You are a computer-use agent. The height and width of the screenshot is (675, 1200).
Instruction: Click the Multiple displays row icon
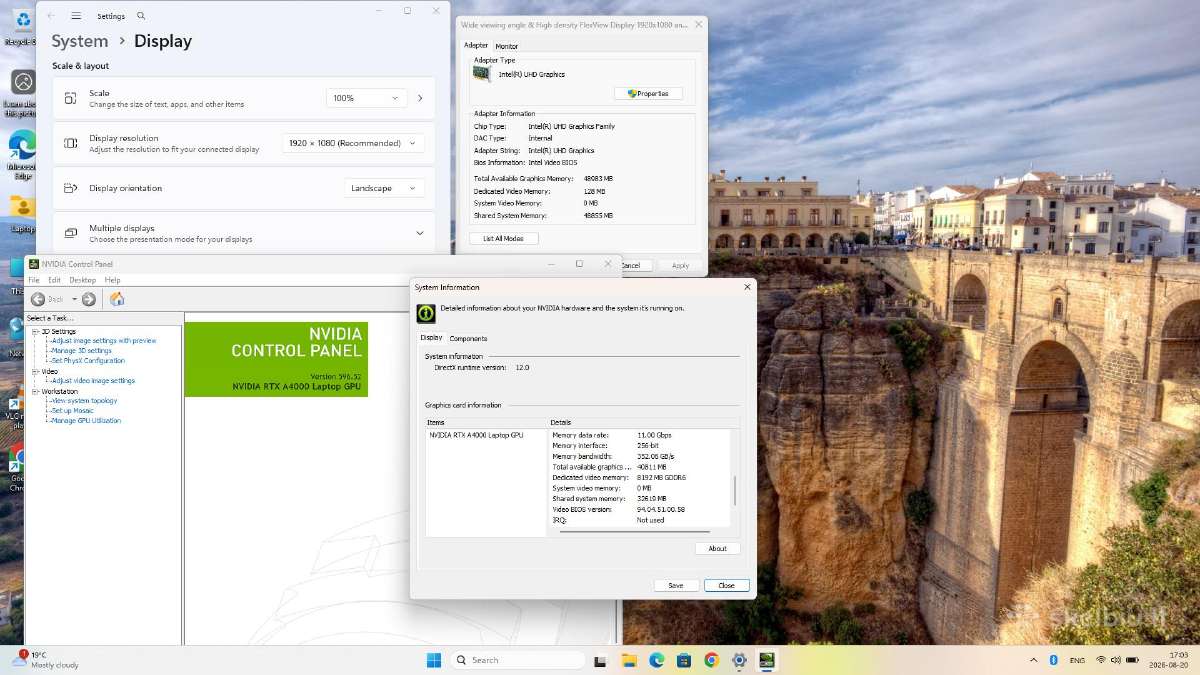tap(70, 233)
